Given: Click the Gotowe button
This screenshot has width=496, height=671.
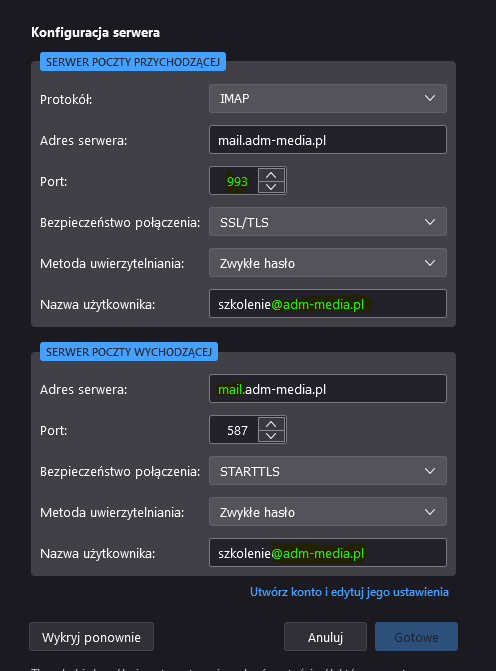Looking at the screenshot, I should point(416,637).
